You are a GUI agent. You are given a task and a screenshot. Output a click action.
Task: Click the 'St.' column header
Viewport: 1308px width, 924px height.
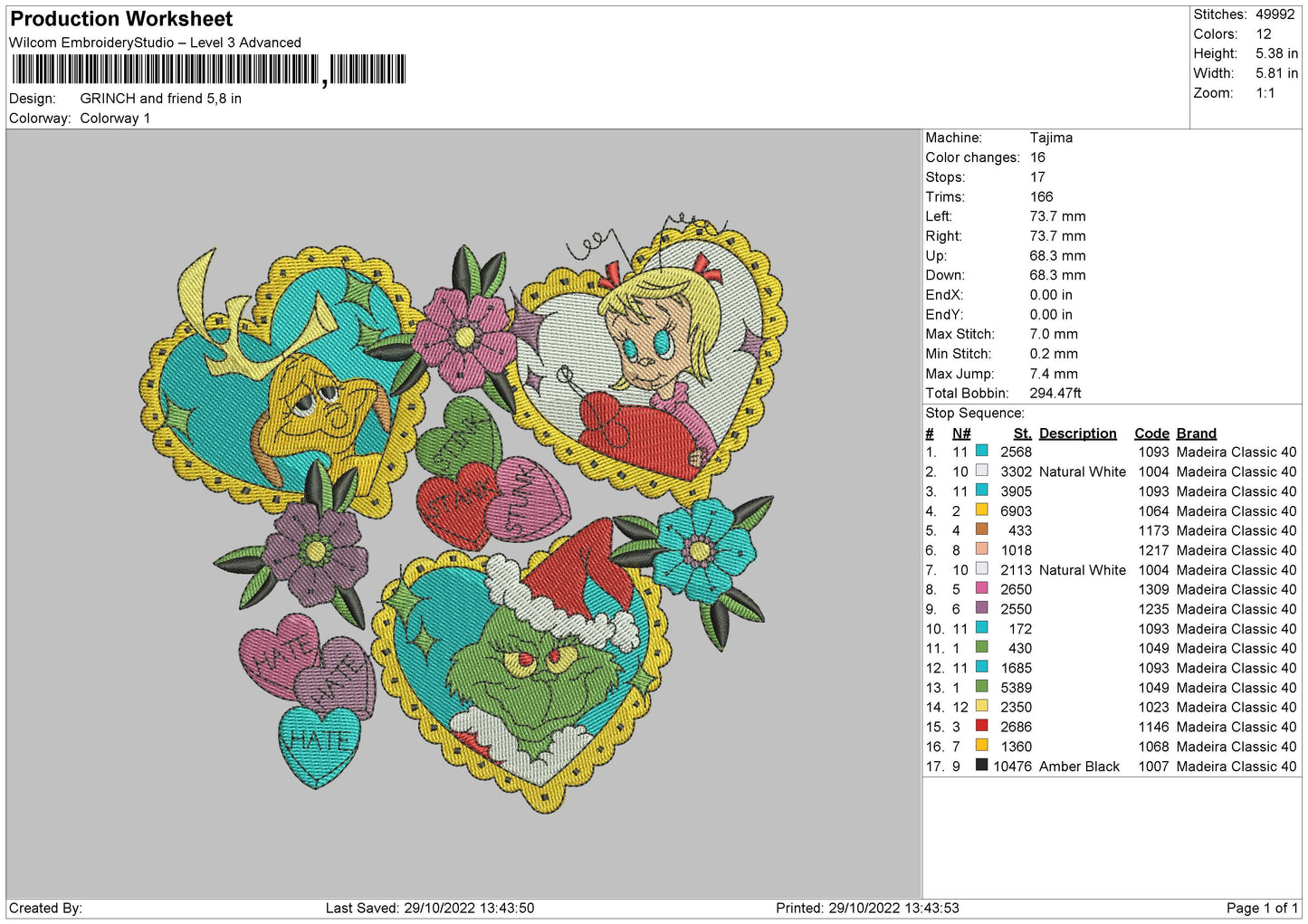(x=1022, y=433)
